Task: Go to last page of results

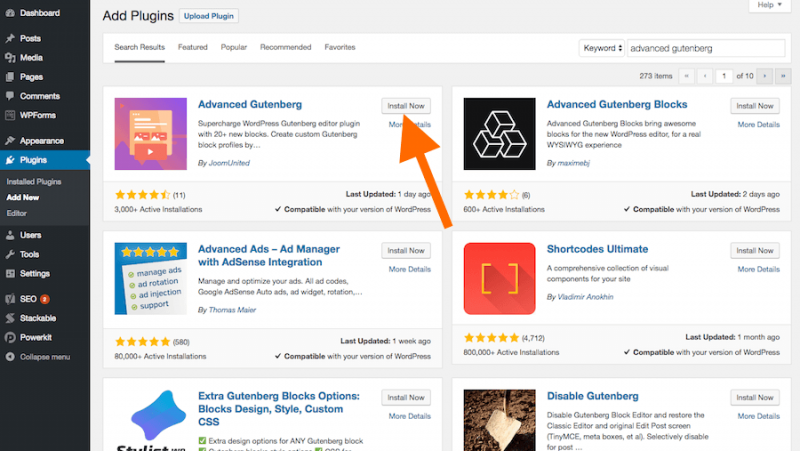Action: 783,76
